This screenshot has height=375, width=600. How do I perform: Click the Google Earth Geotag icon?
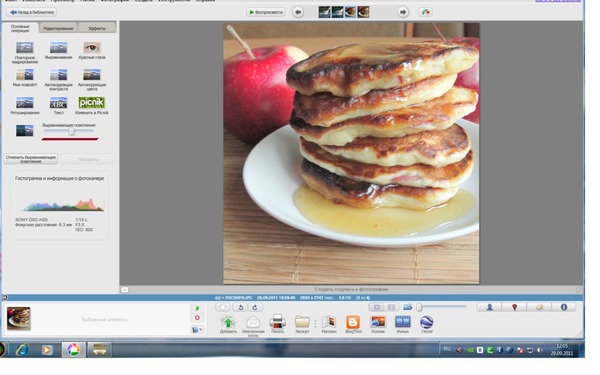pyautogui.click(x=426, y=322)
